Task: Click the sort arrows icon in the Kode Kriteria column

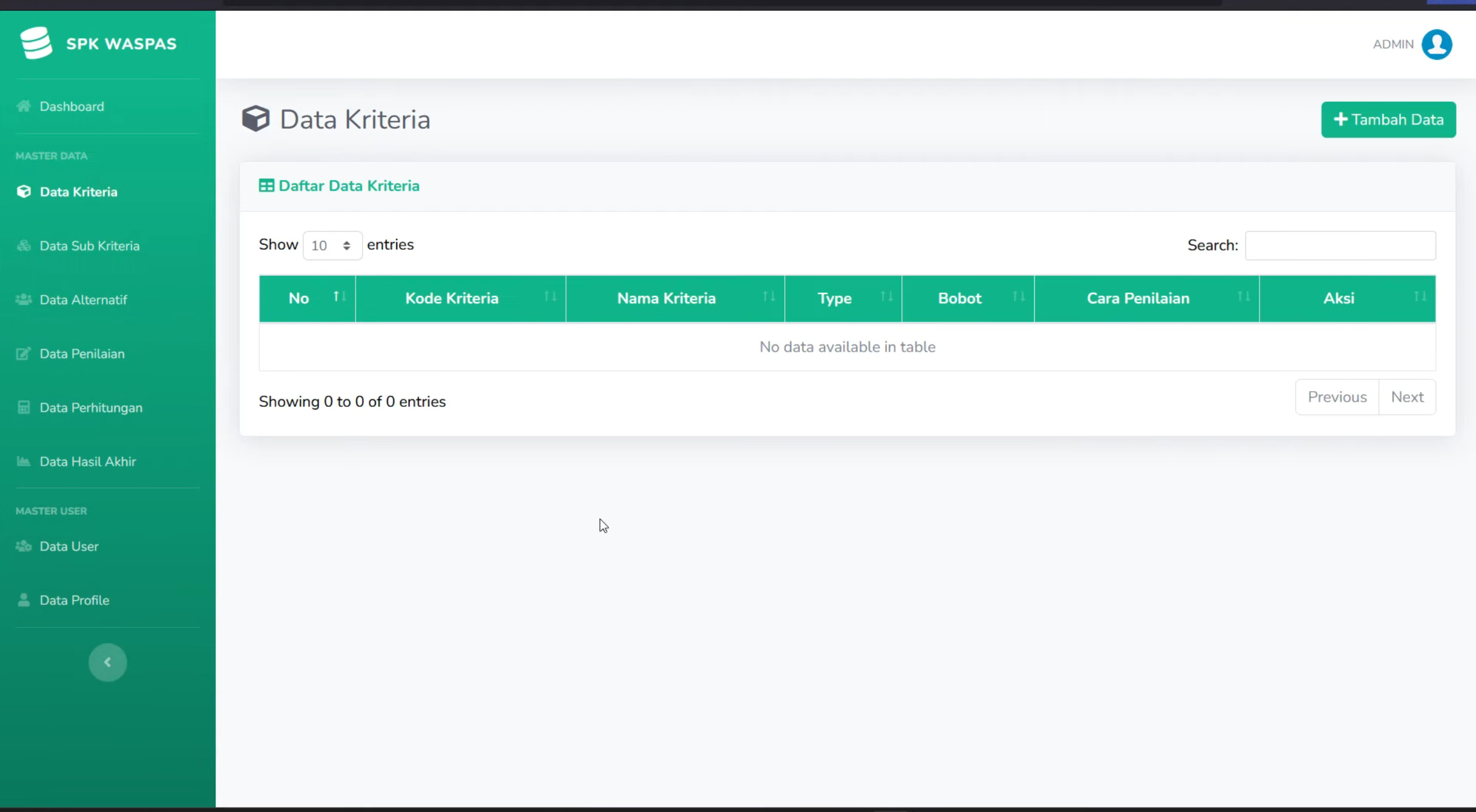Action: click(x=550, y=297)
